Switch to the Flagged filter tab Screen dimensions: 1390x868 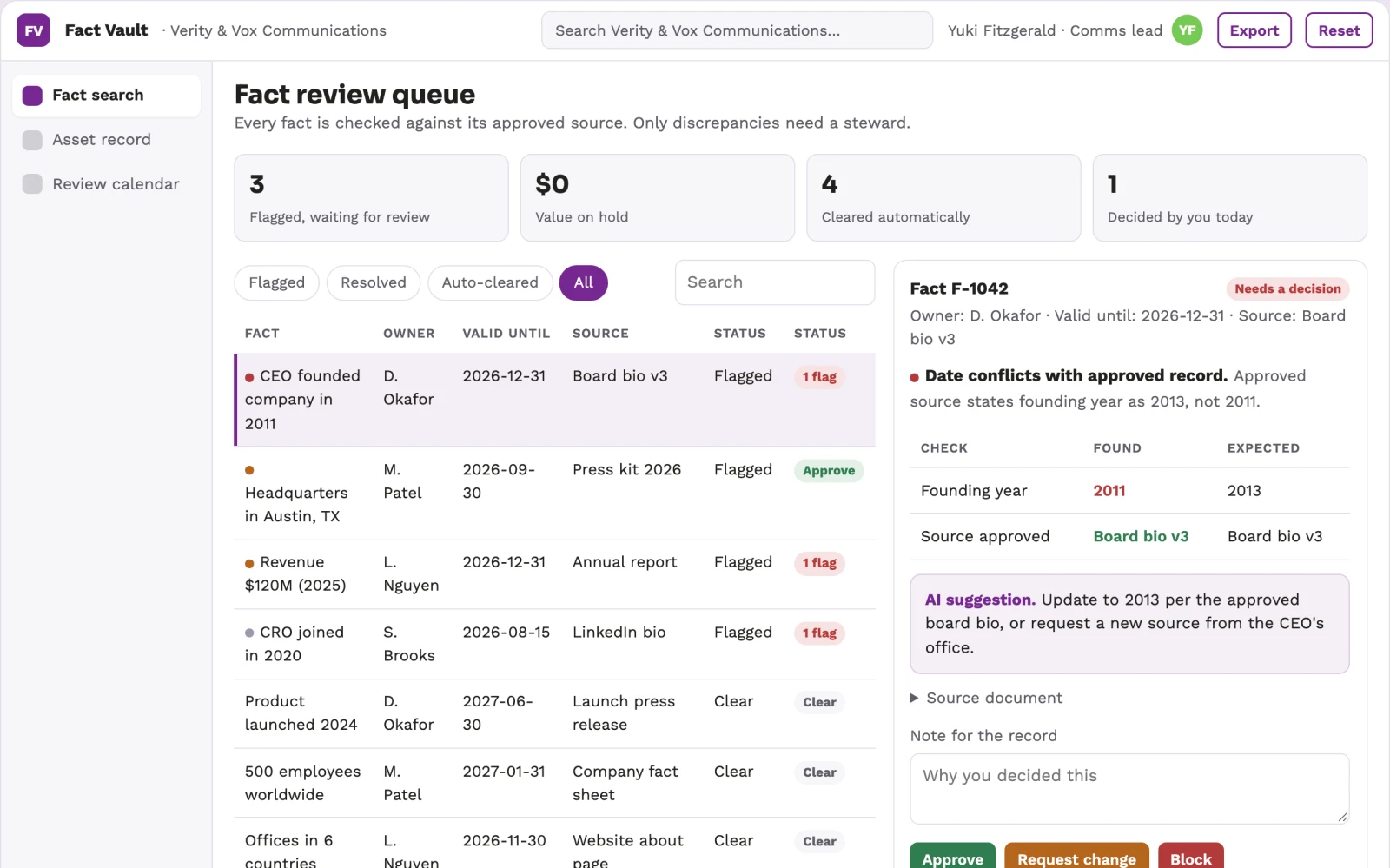click(276, 282)
